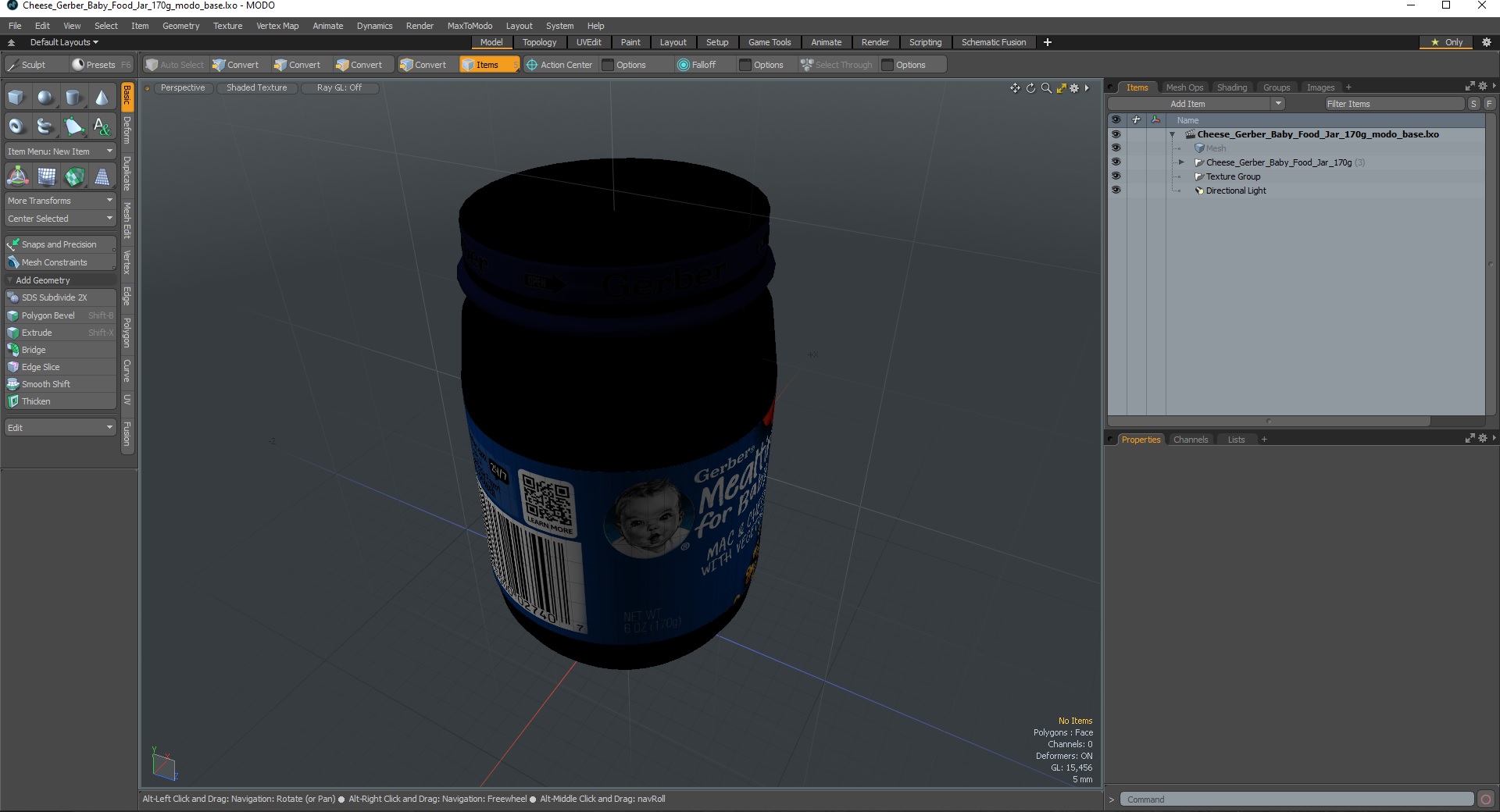1500x812 pixels.
Task: Toggle visibility of Cheese_Gerber_Baby_Food_Jar_170g group
Action: [x=1116, y=162]
